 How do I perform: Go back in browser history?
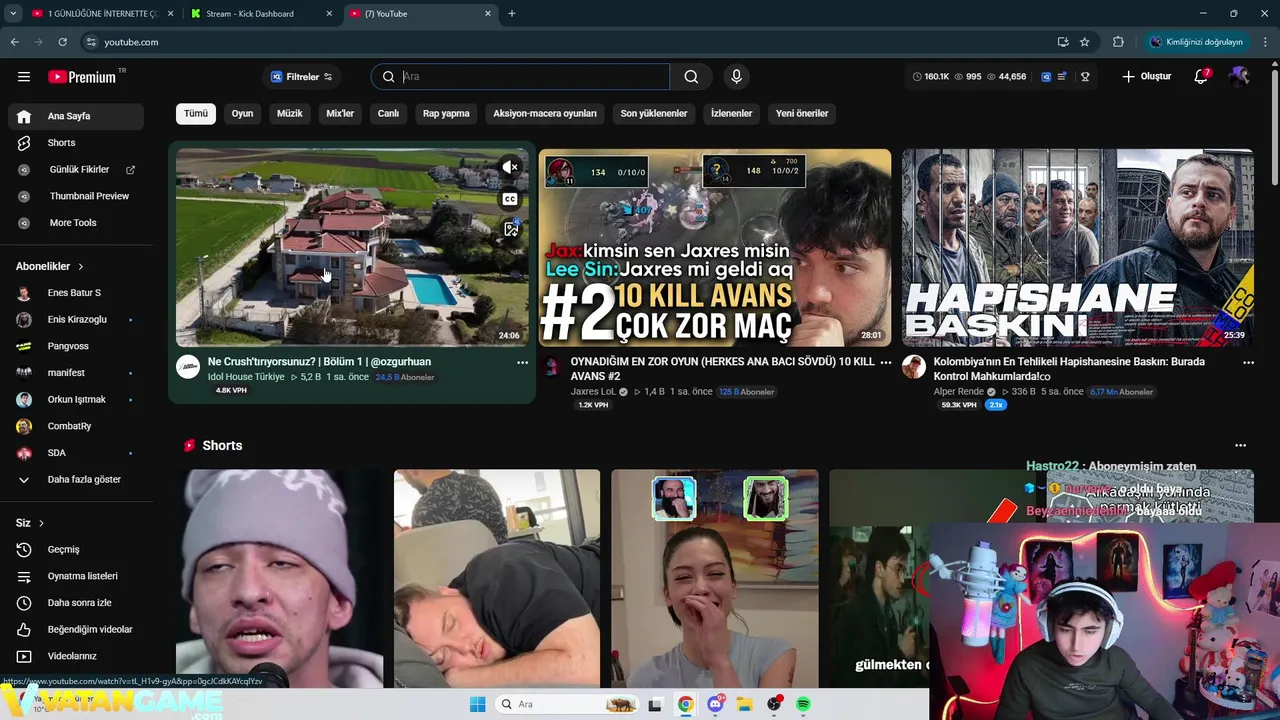click(15, 42)
